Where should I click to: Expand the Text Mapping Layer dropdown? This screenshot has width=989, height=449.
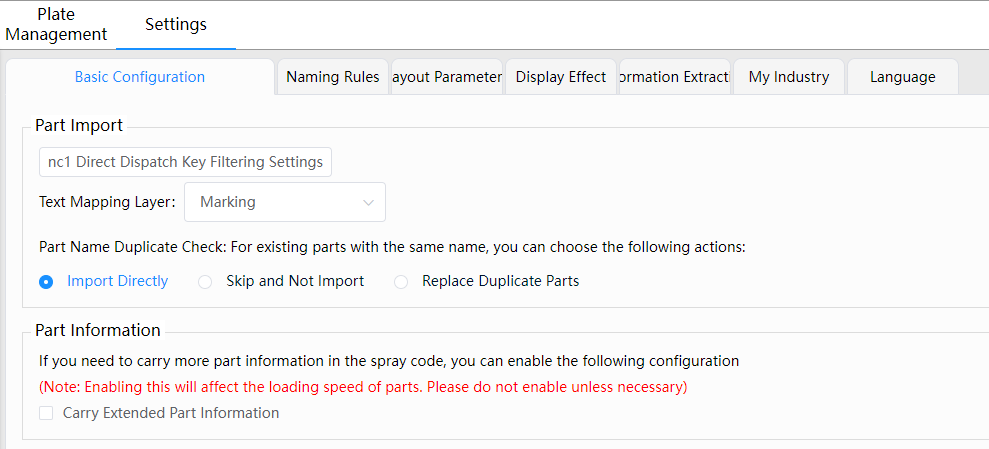coord(285,202)
